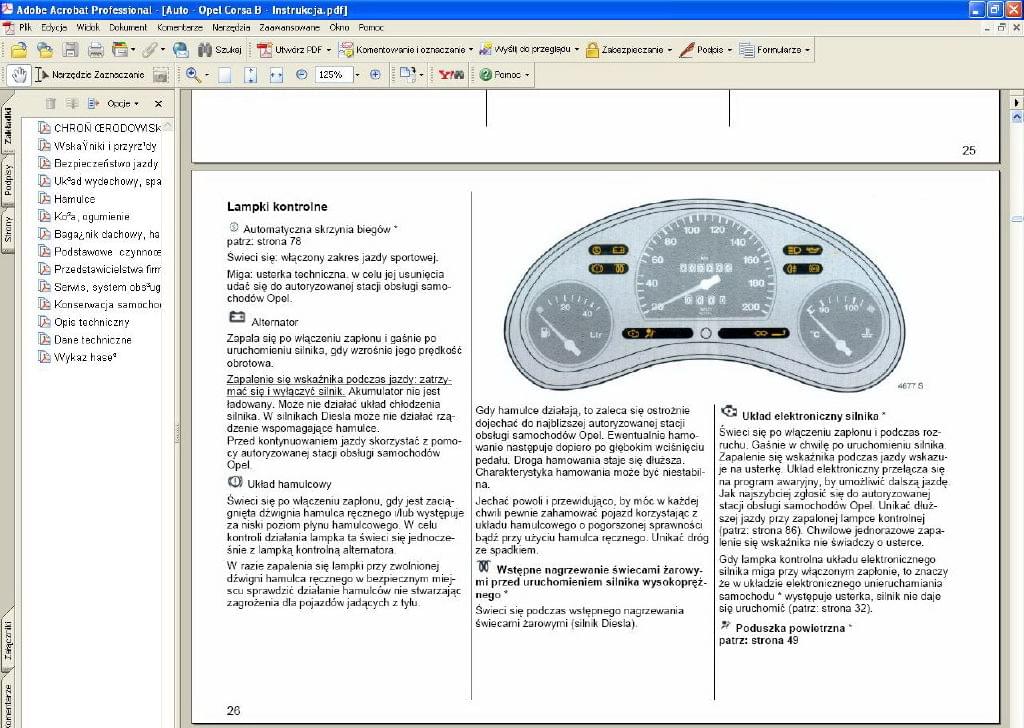Viewport: 1024px width, 728px height.
Task: Click the Open file folder icon
Action: pos(19,50)
